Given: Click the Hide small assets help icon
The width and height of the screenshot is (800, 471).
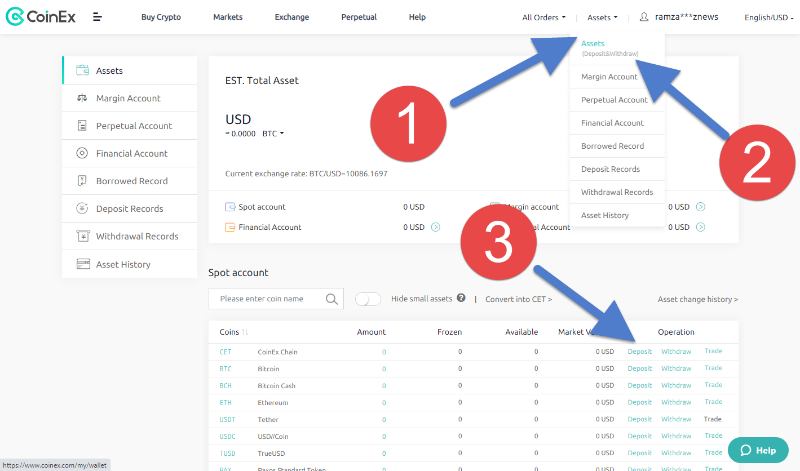Looking at the screenshot, I should point(461,298).
